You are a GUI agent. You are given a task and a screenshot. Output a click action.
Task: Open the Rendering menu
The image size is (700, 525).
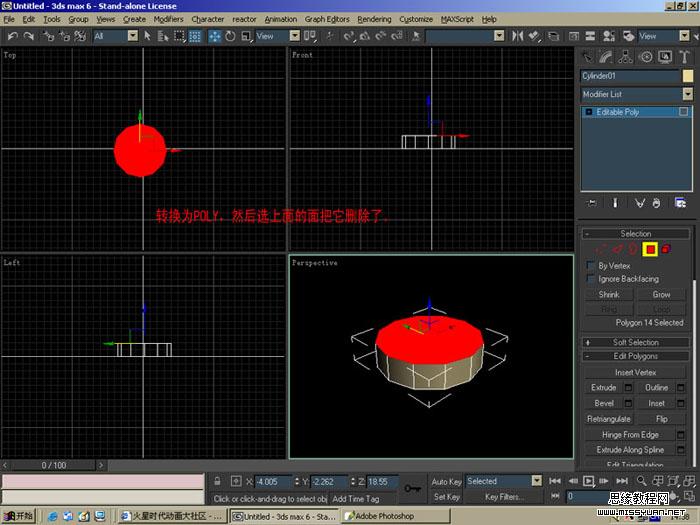tap(374, 19)
